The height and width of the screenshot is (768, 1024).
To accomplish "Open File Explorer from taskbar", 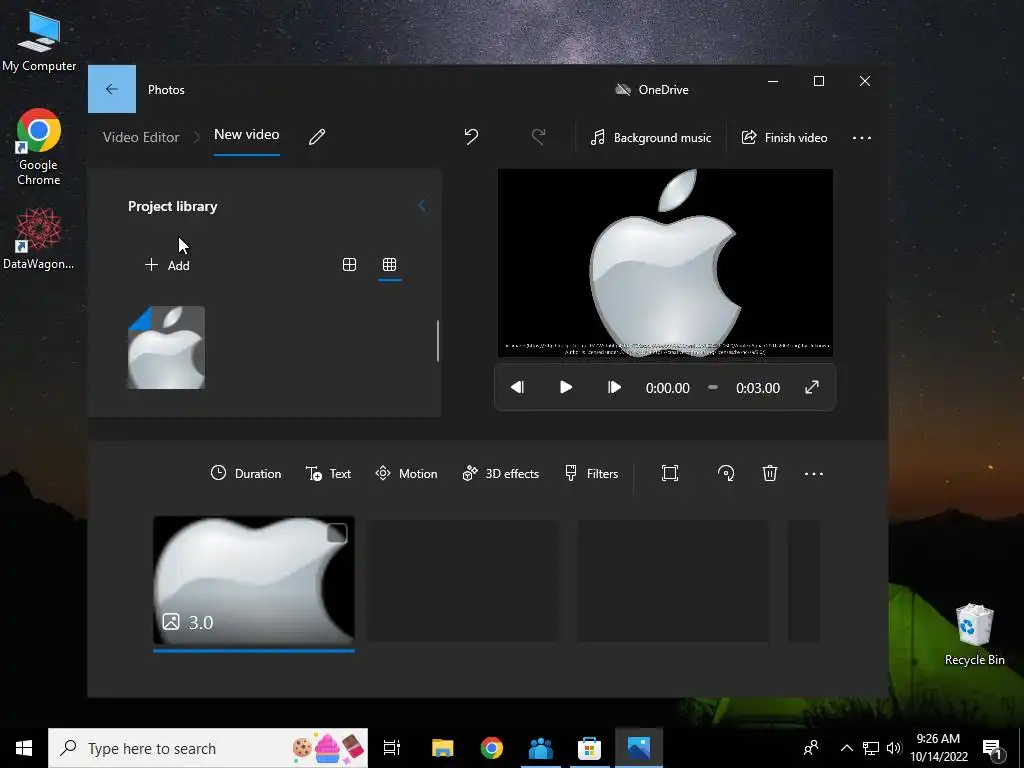I will (x=442, y=748).
